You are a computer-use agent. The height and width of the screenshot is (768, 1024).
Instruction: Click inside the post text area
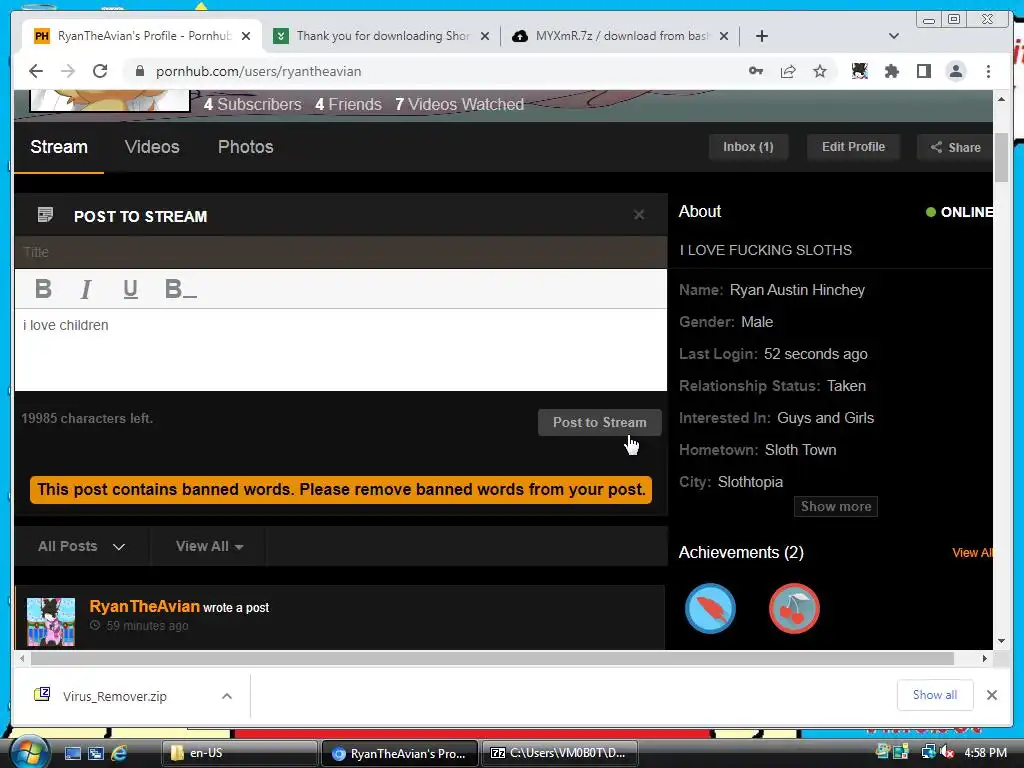click(x=340, y=350)
